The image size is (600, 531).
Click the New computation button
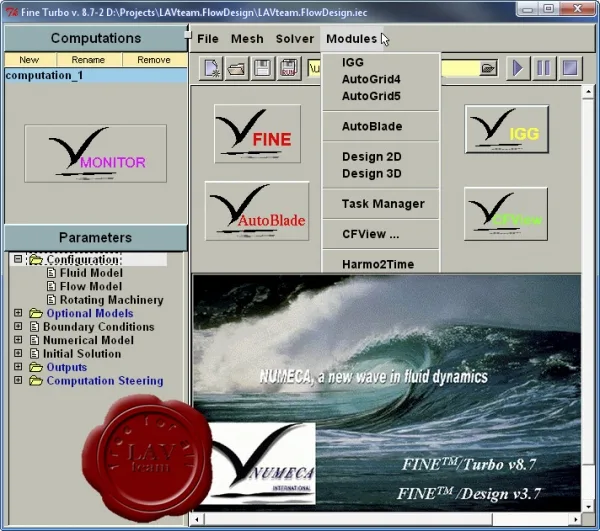(x=29, y=60)
